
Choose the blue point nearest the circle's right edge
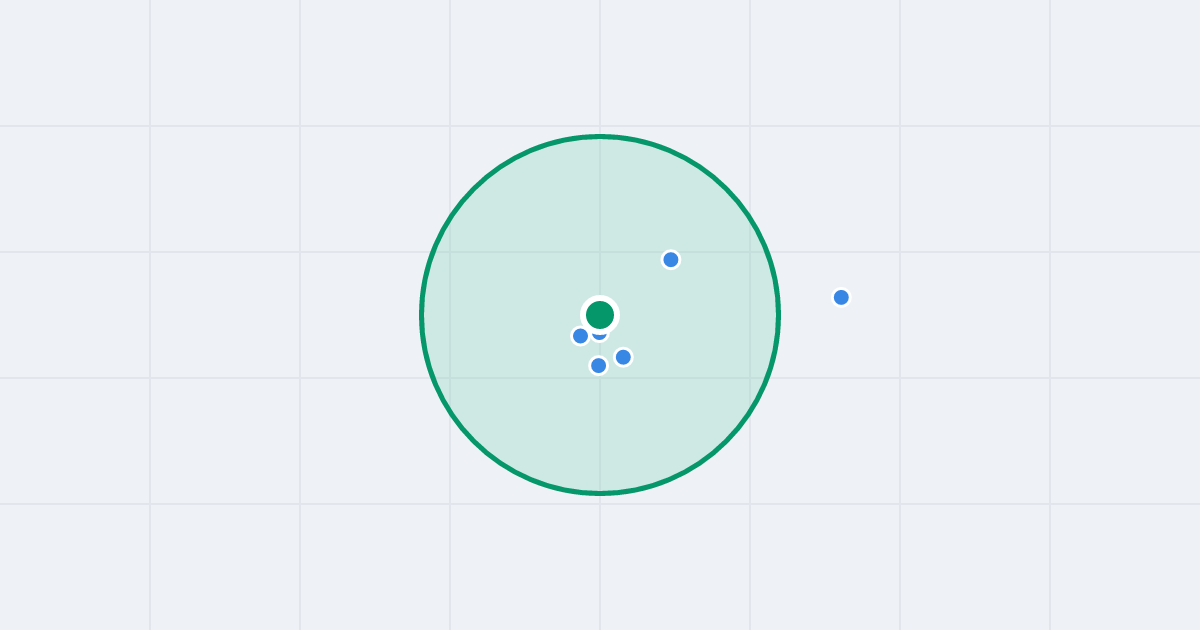pos(841,297)
